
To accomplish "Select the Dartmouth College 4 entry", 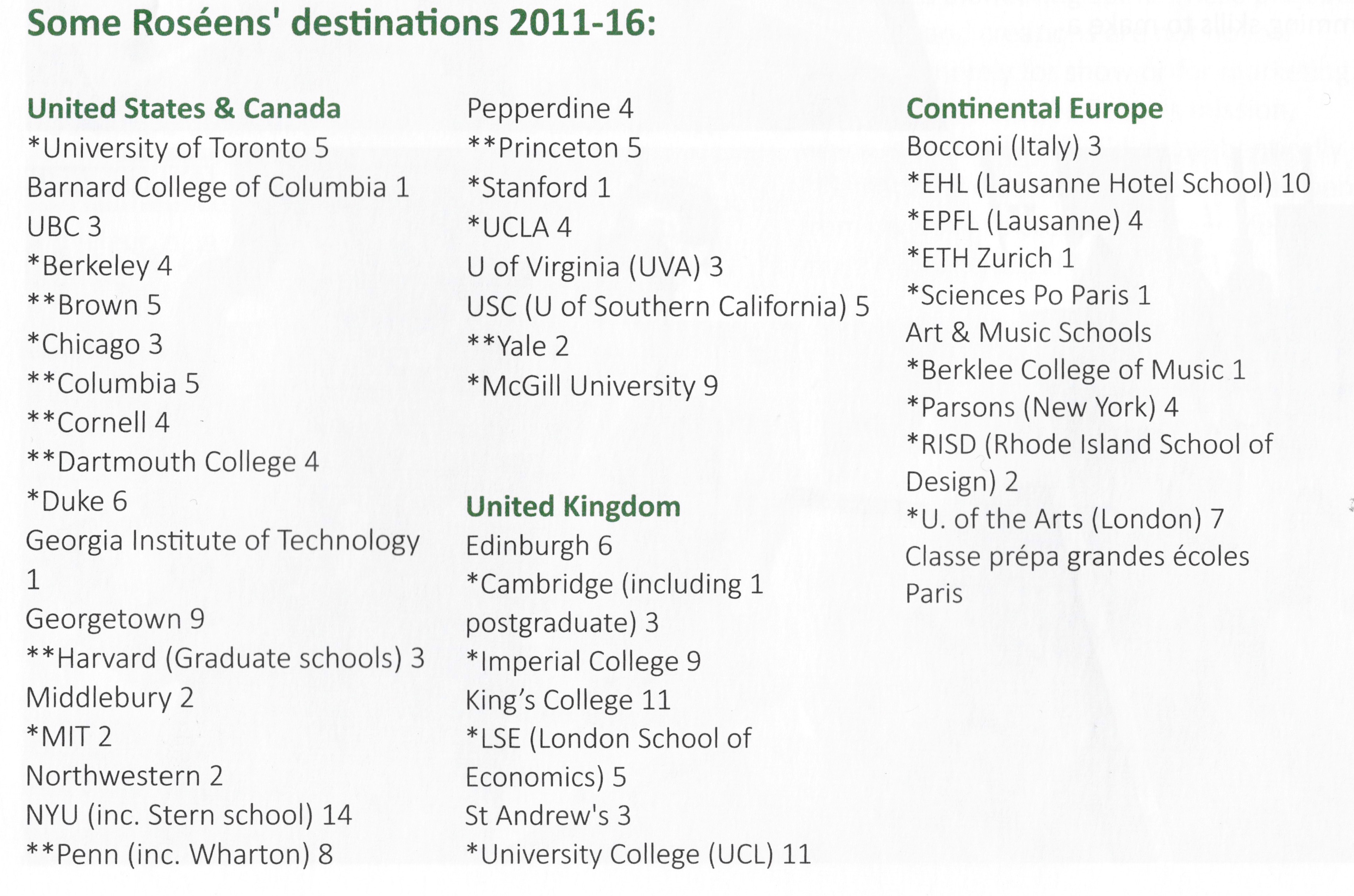I will point(173,462).
